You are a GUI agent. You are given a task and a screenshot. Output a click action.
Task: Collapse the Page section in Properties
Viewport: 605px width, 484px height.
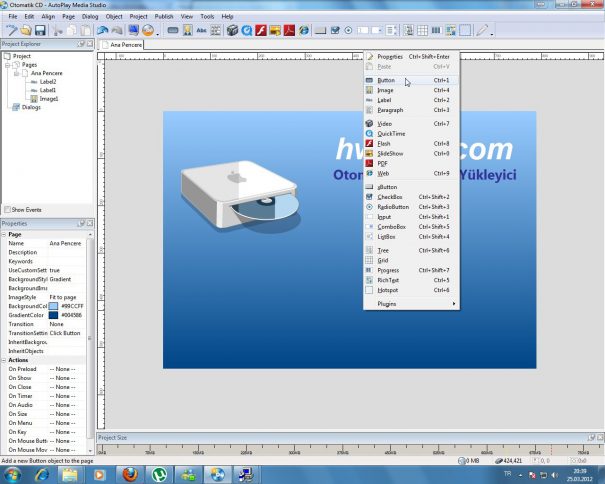[4, 235]
